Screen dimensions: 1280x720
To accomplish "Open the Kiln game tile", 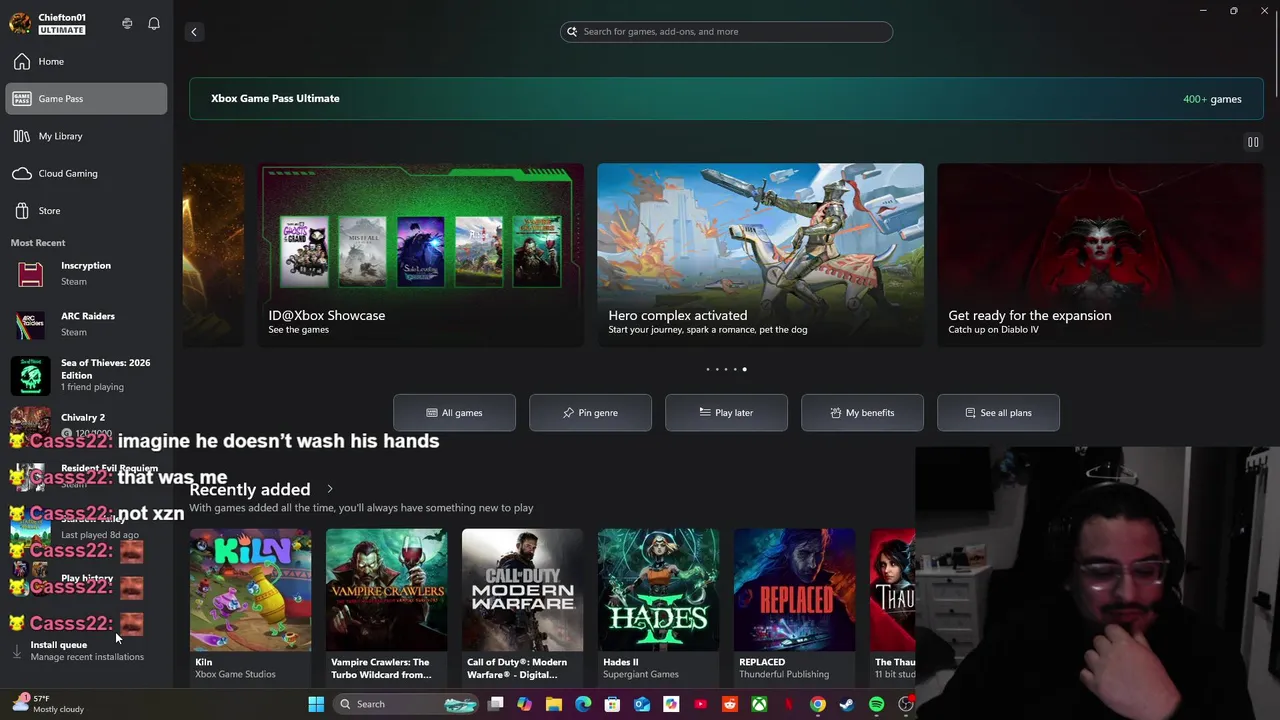I will point(250,605).
